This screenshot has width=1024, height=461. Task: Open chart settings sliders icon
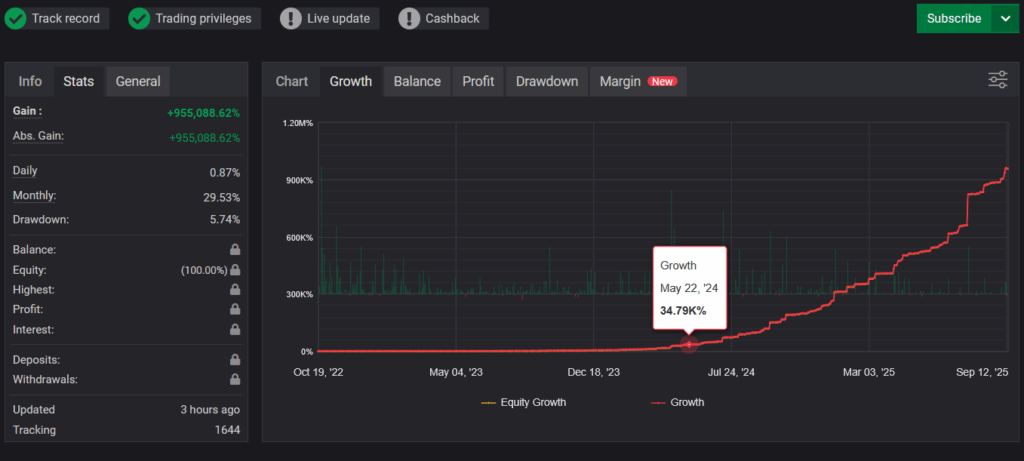tap(997, 80)
